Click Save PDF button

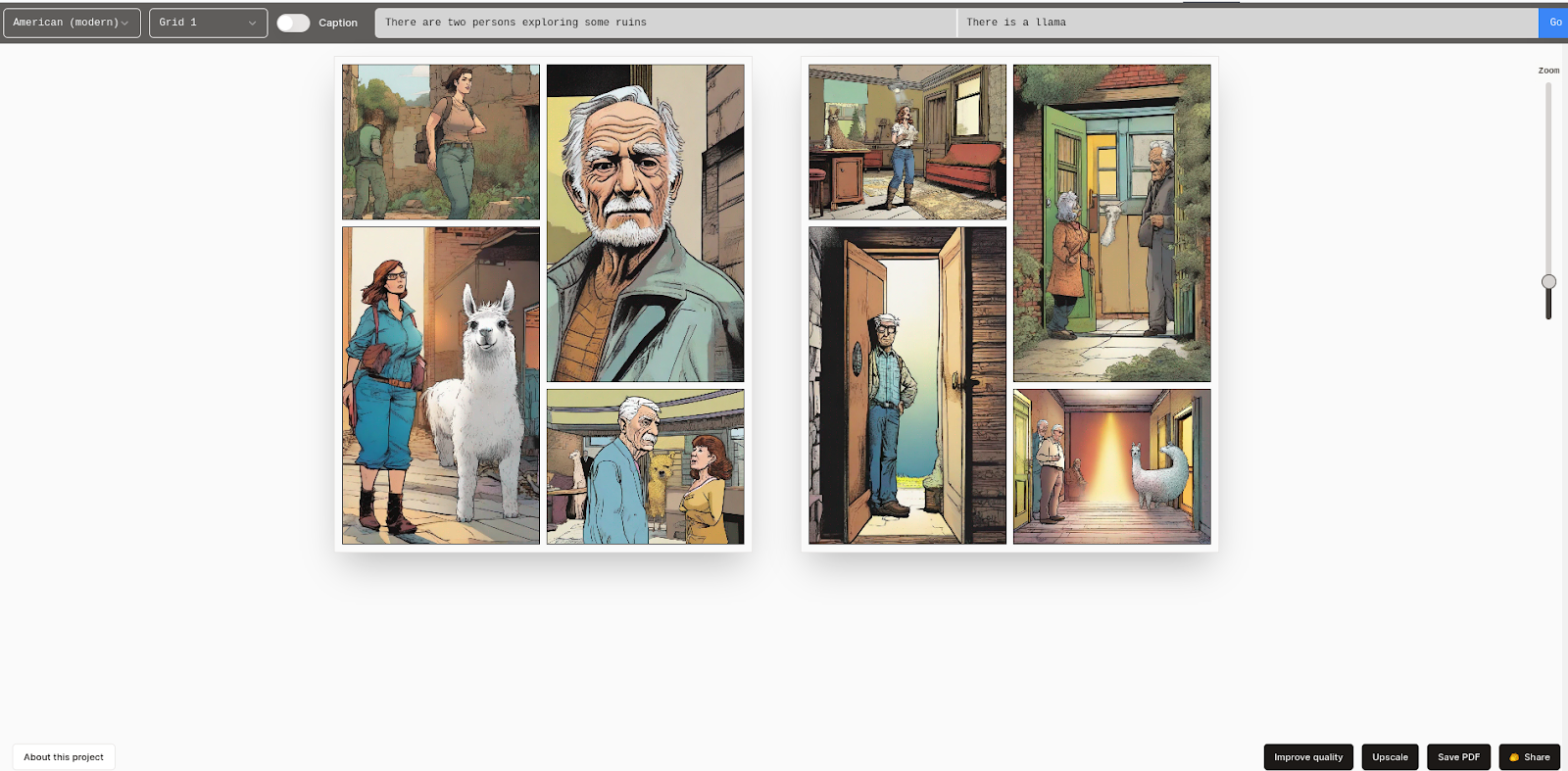[1458, 757]
